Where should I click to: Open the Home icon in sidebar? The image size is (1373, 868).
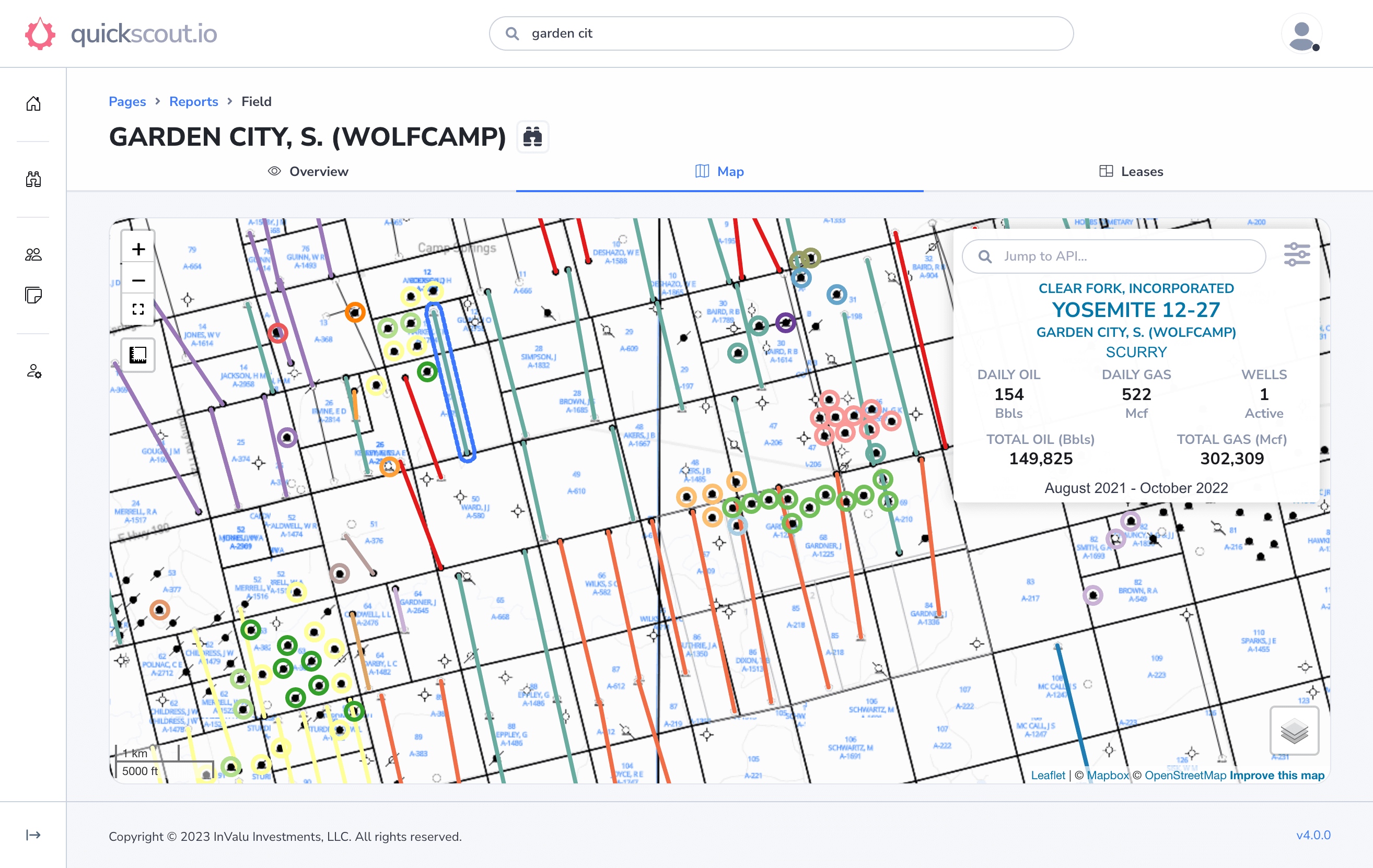33,103
